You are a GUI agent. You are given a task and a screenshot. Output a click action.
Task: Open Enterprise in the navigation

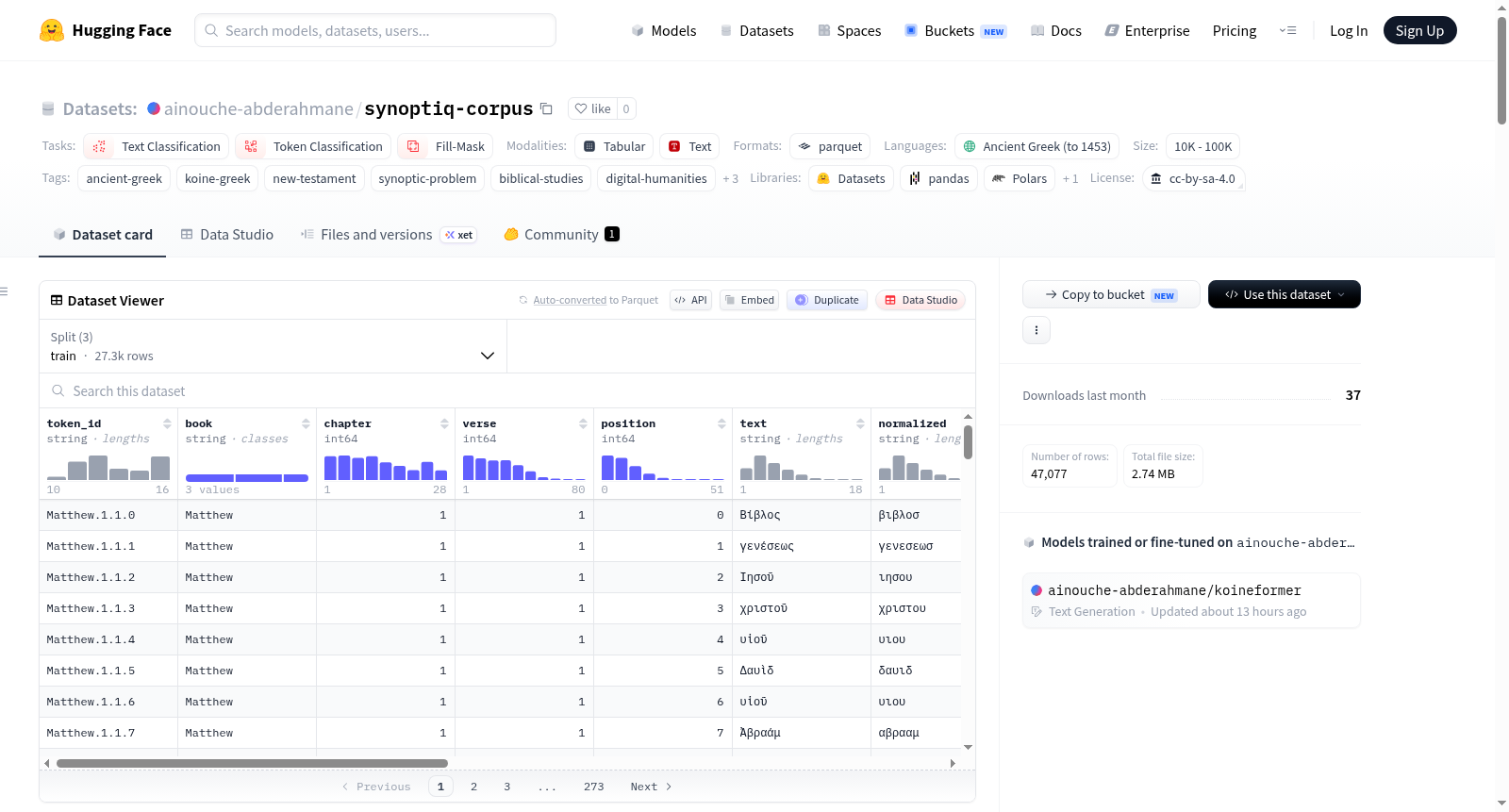tap(1147, 30)
